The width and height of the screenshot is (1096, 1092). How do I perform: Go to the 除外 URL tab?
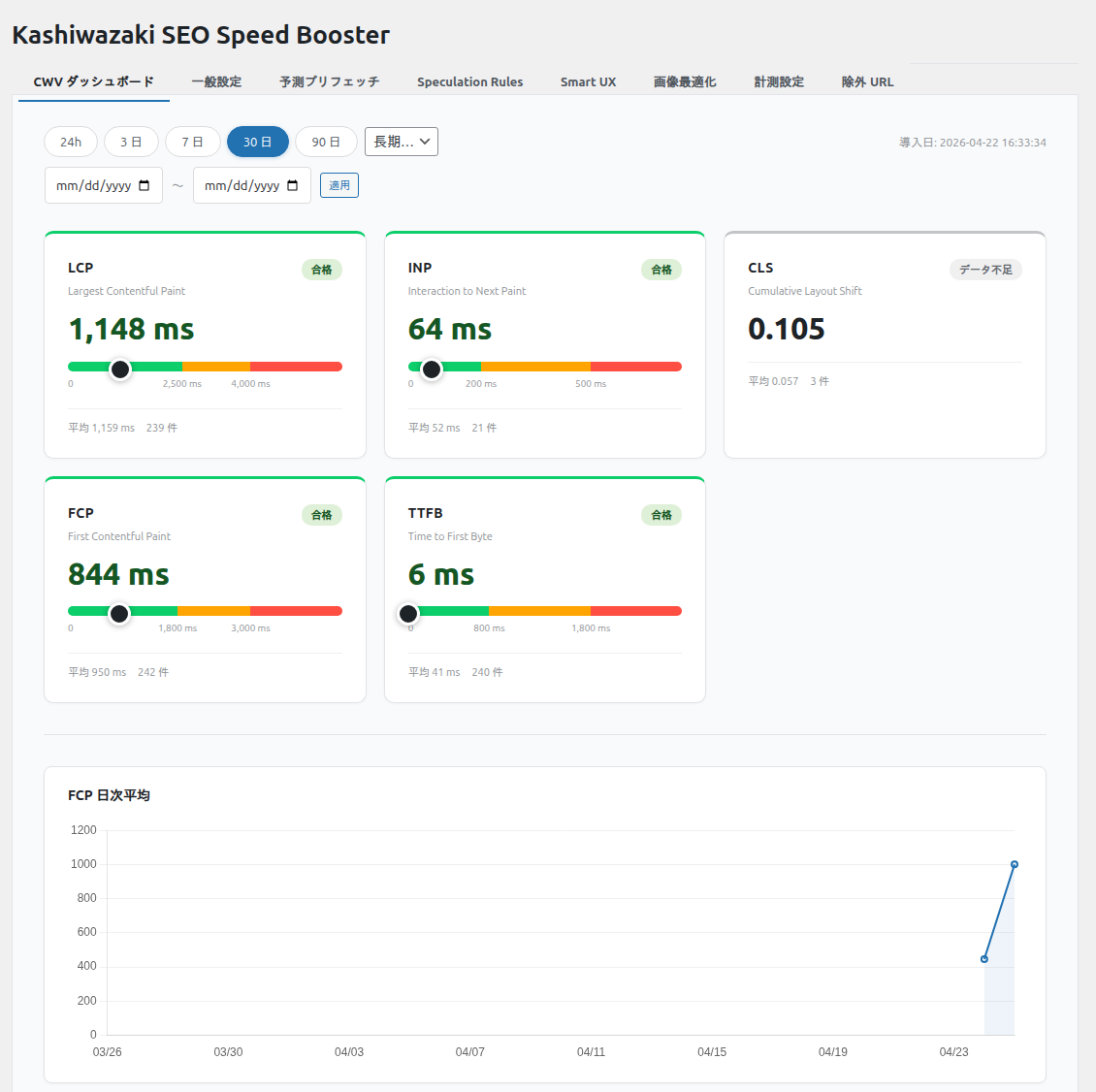(x=867, y=81)
